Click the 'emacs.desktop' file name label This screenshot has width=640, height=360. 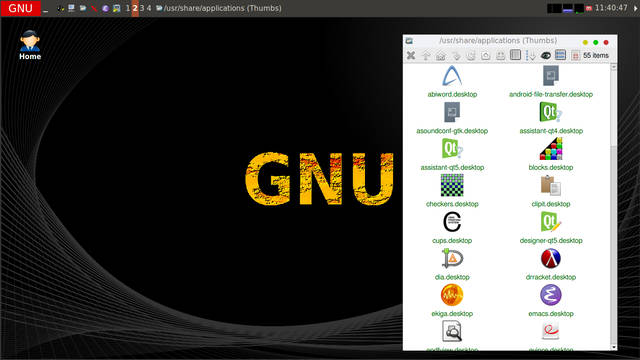(x=551, y=313)
